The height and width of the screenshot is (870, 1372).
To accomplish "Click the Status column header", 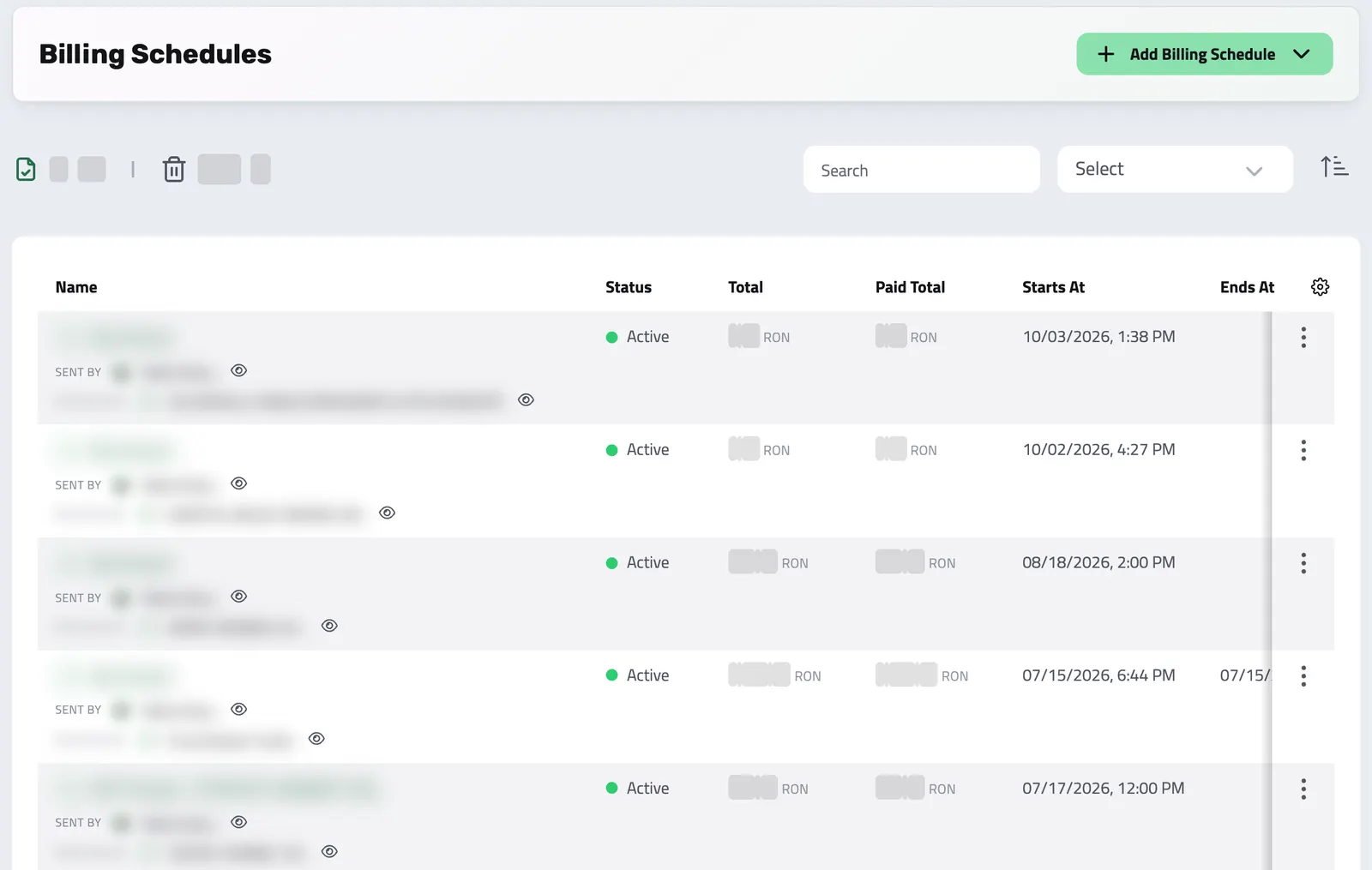I will coord(629,287).
